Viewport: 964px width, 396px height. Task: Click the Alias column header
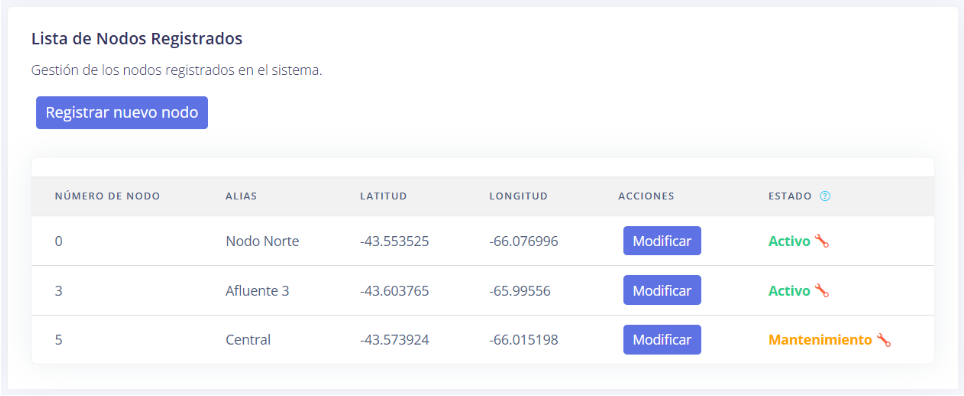[x=241, y=196]
